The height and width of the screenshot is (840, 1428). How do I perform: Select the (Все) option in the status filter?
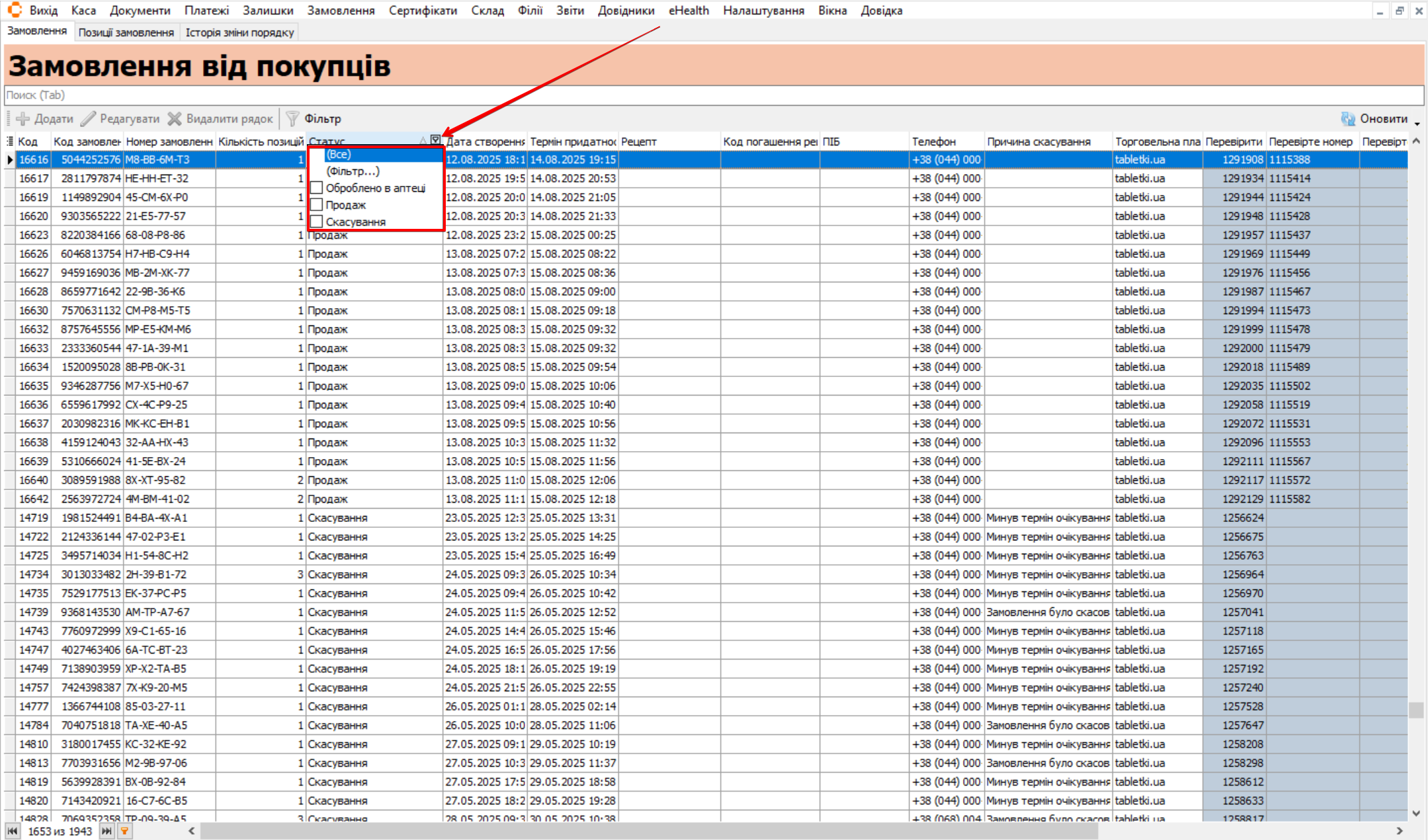tap(339, 154)
